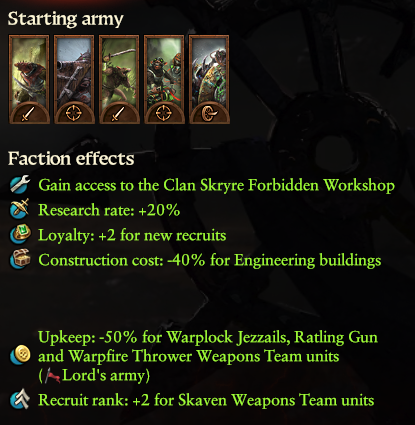Click the treasure chest Construction cost icon
The width and height of the screenshot is (415, 425).
[20, 259]
